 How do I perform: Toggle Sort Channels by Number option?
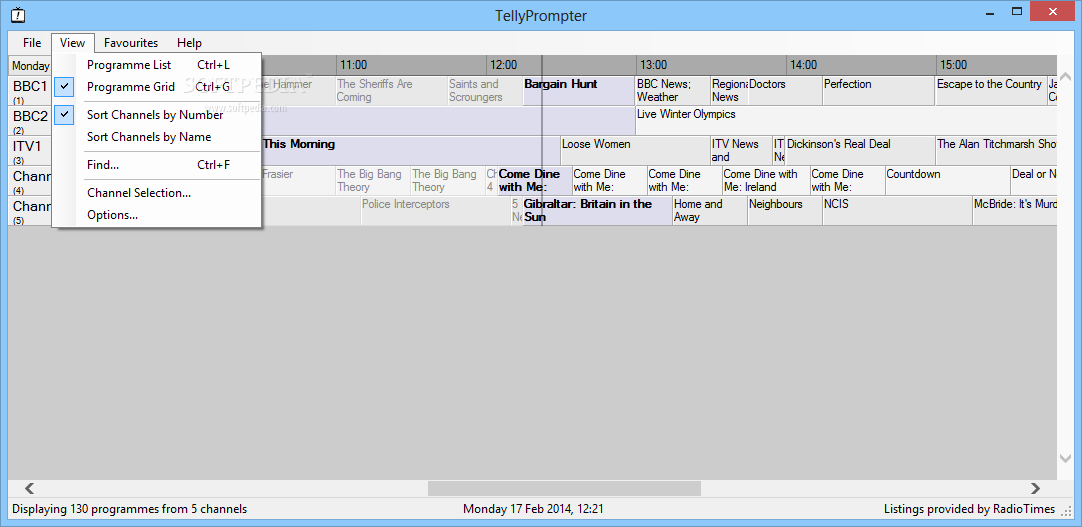(x=157, y=115)
